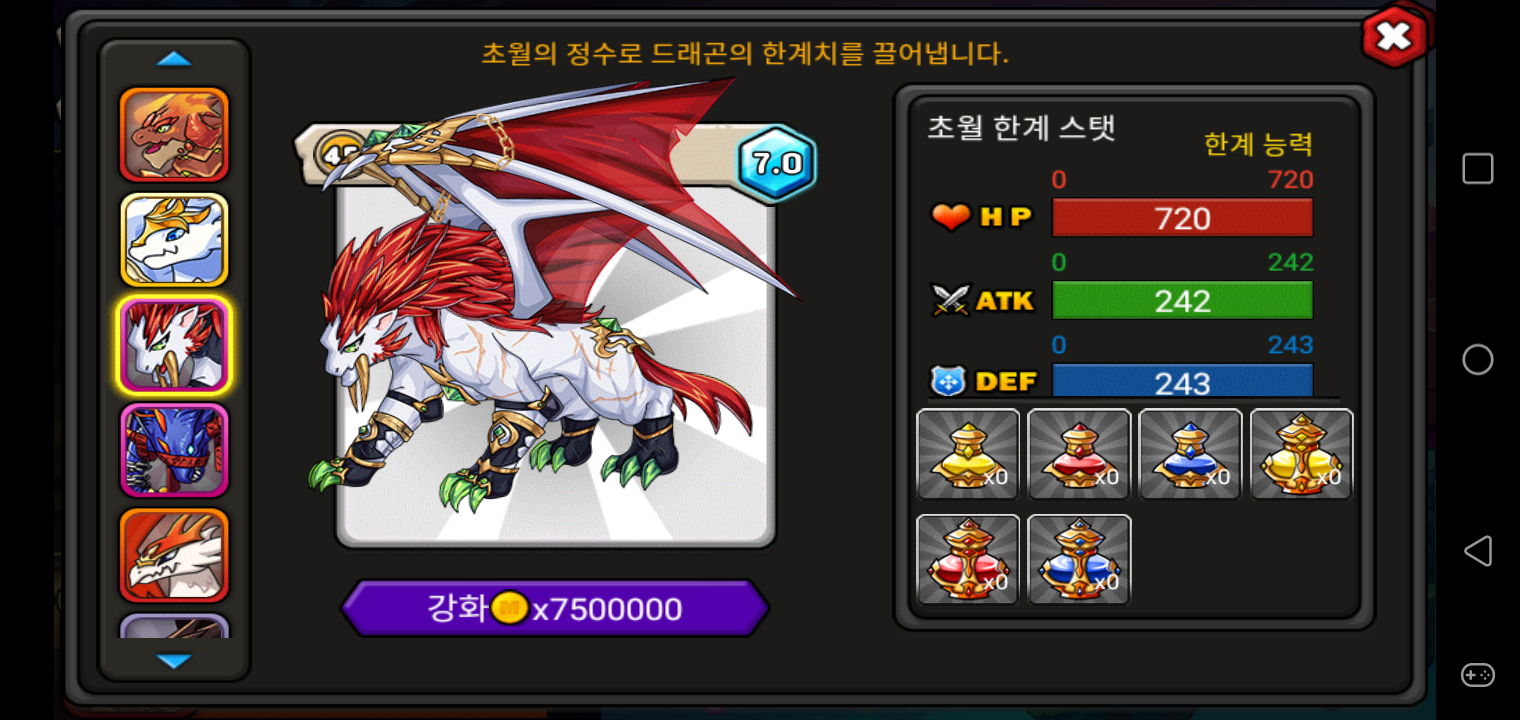Select the small red essence potion

(x=1079, y=454)
